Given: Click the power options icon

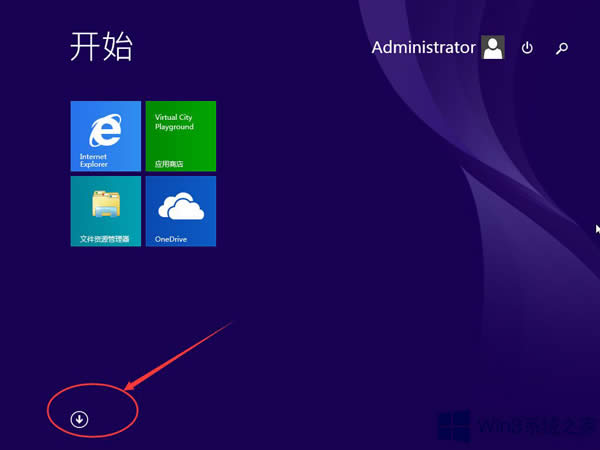Looking at the screenshot, I should coord(527,48).
